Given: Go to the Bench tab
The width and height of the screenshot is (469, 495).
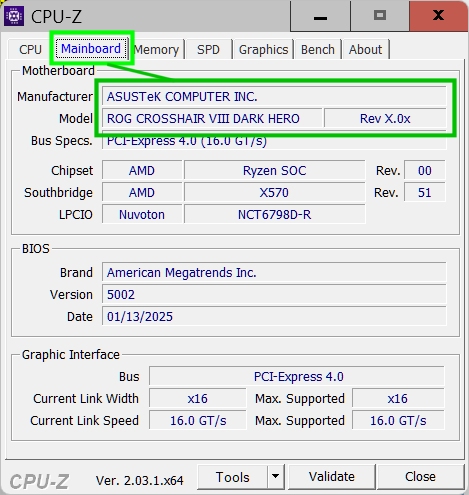Looking at the screenshot, I should (318, 50).
